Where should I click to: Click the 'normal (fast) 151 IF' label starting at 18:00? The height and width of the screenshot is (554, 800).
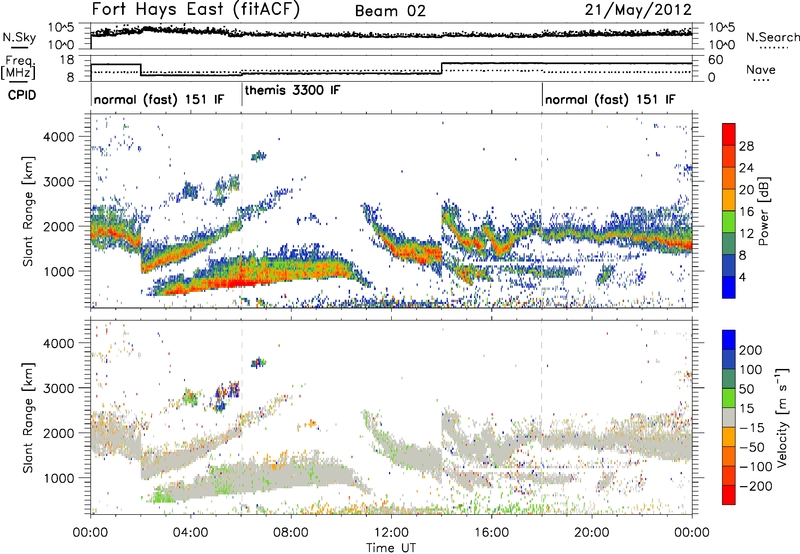[x=610, y=99]
